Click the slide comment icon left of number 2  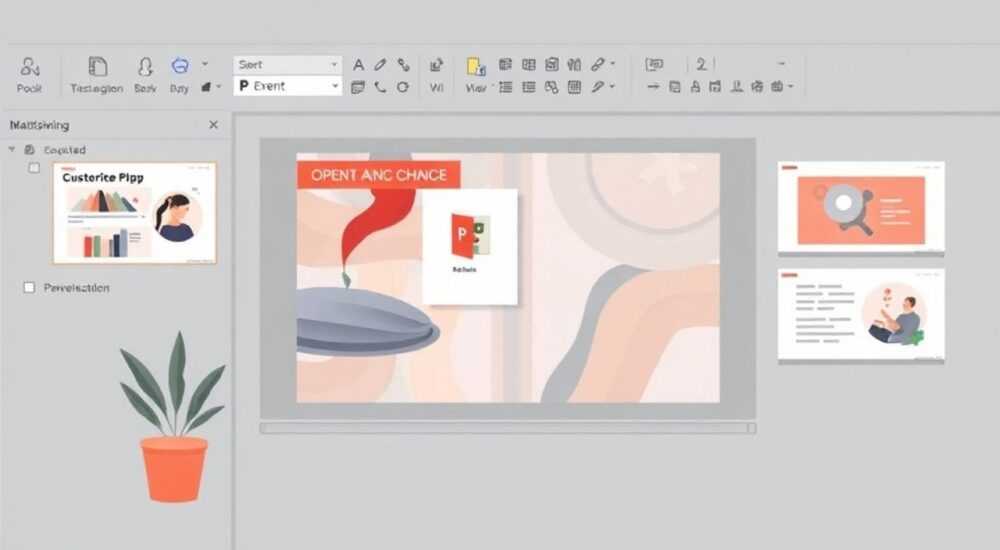(x=654, y=64)
